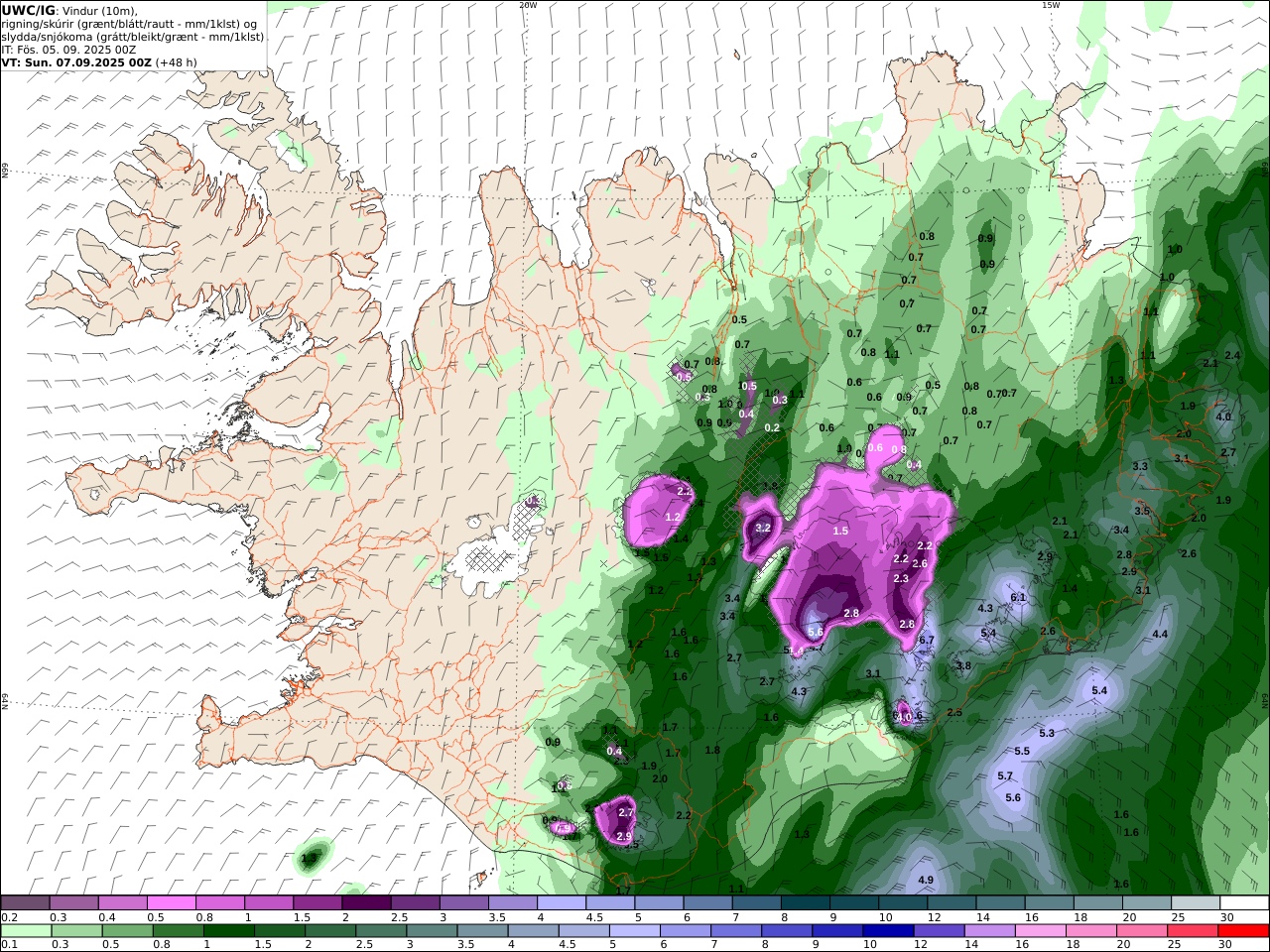This screenshot has height=952, width=1270.
Task: Click the 'VT: Sun. 07.09.2025 00Z' valid time
Action: [x=76, y=62]
